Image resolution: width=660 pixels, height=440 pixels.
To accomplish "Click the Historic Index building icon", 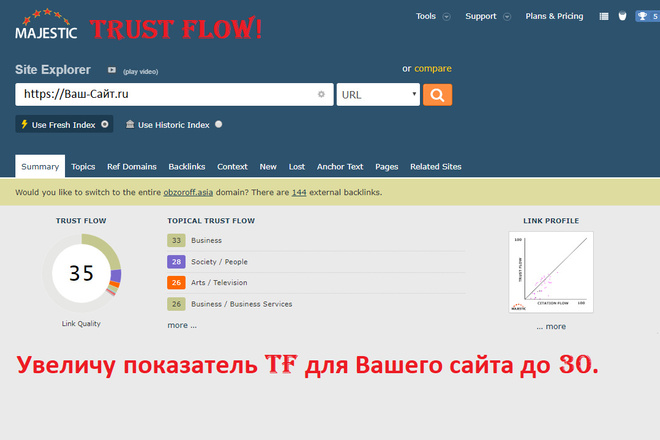I will 130,124.
